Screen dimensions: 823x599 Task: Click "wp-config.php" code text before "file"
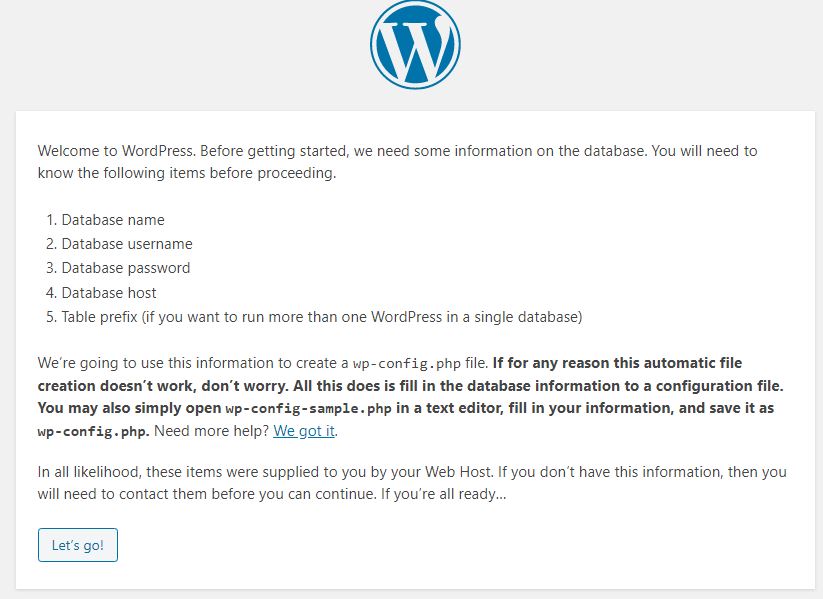pyautogui.click(x=397, y=363)
